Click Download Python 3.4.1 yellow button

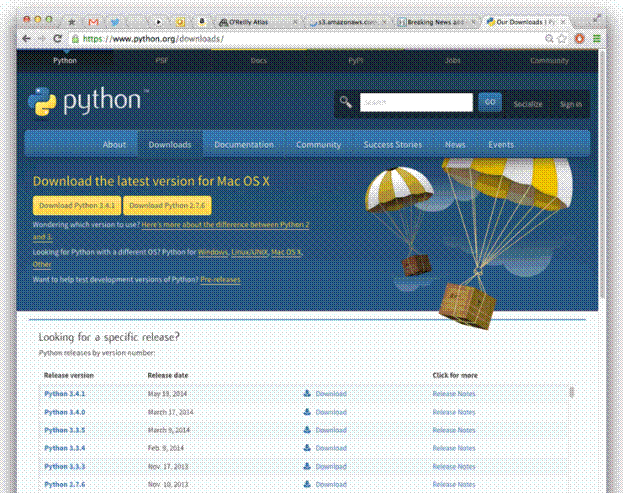click(77, 205)
